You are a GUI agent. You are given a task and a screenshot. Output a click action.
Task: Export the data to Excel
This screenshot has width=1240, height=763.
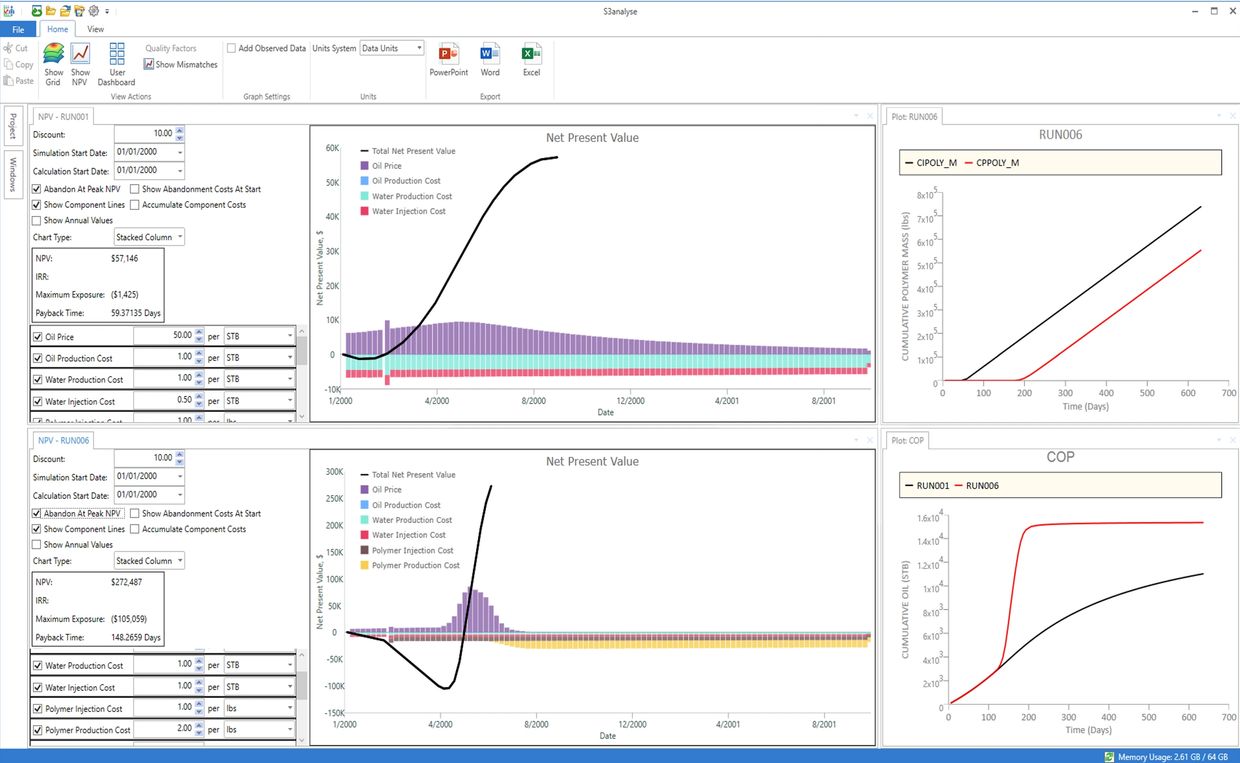(x=531, y=54)
